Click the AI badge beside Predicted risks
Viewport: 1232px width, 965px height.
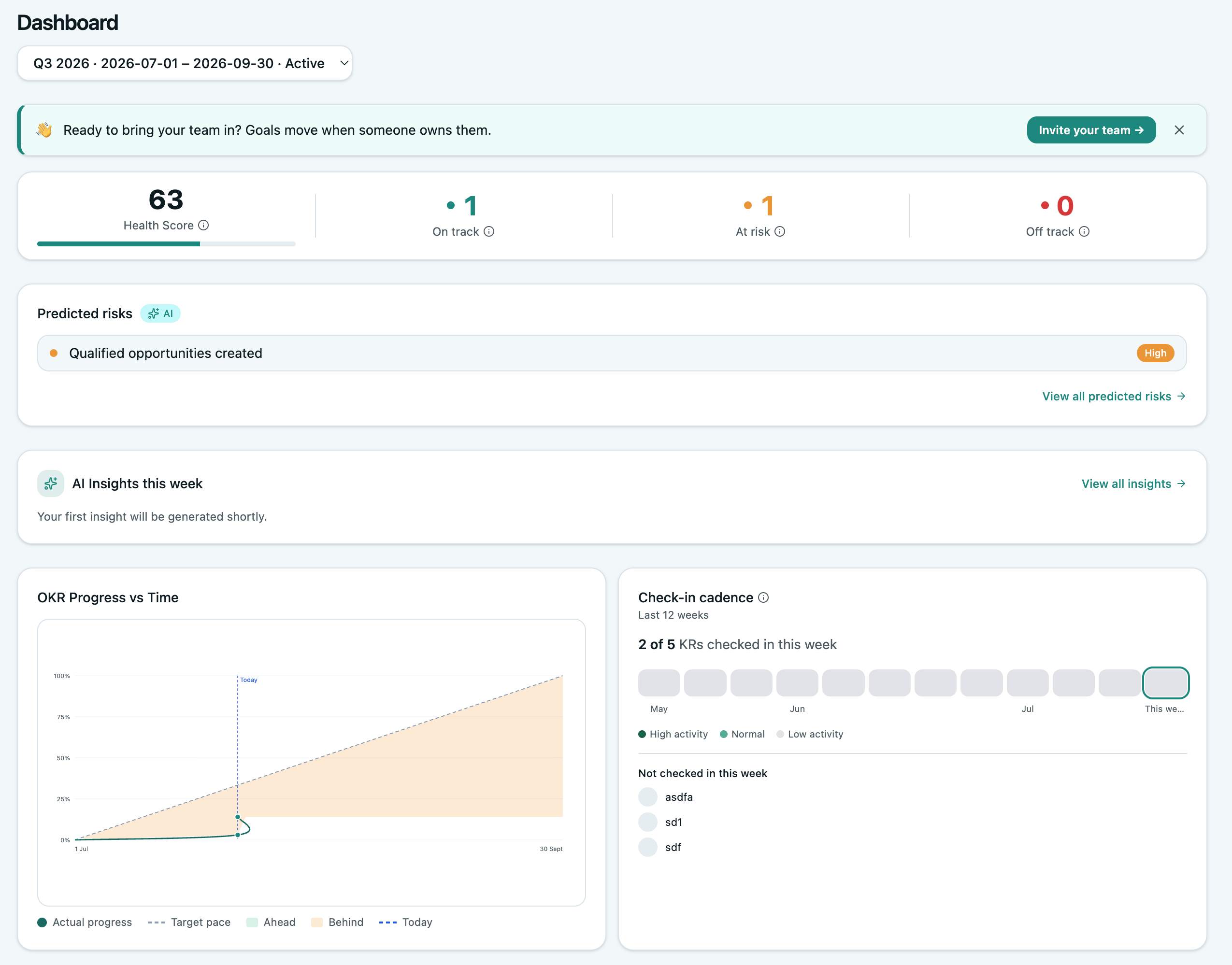[160, 313]
